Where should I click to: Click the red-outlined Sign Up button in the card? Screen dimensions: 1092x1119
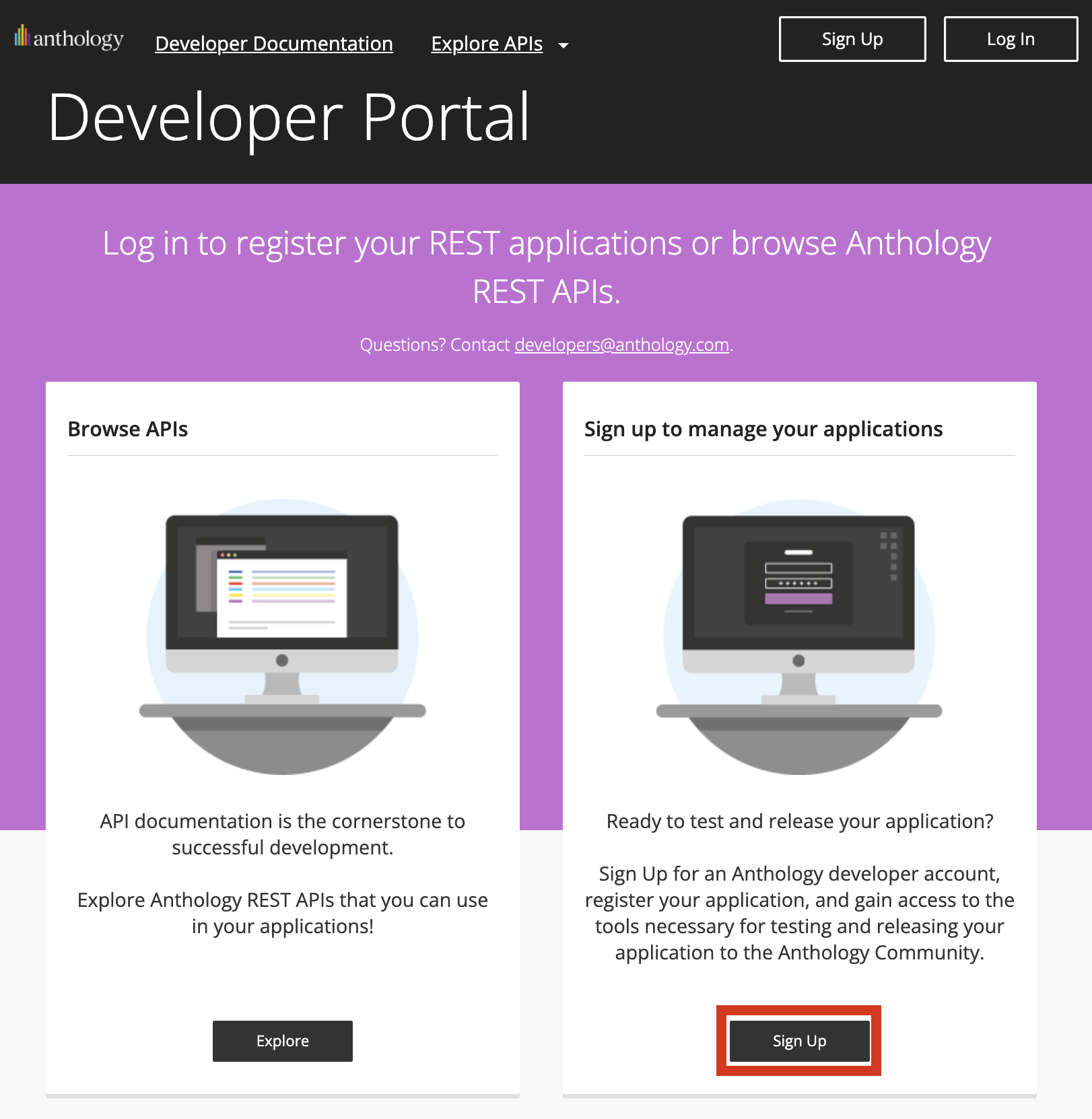click(x=799, y=1041)
